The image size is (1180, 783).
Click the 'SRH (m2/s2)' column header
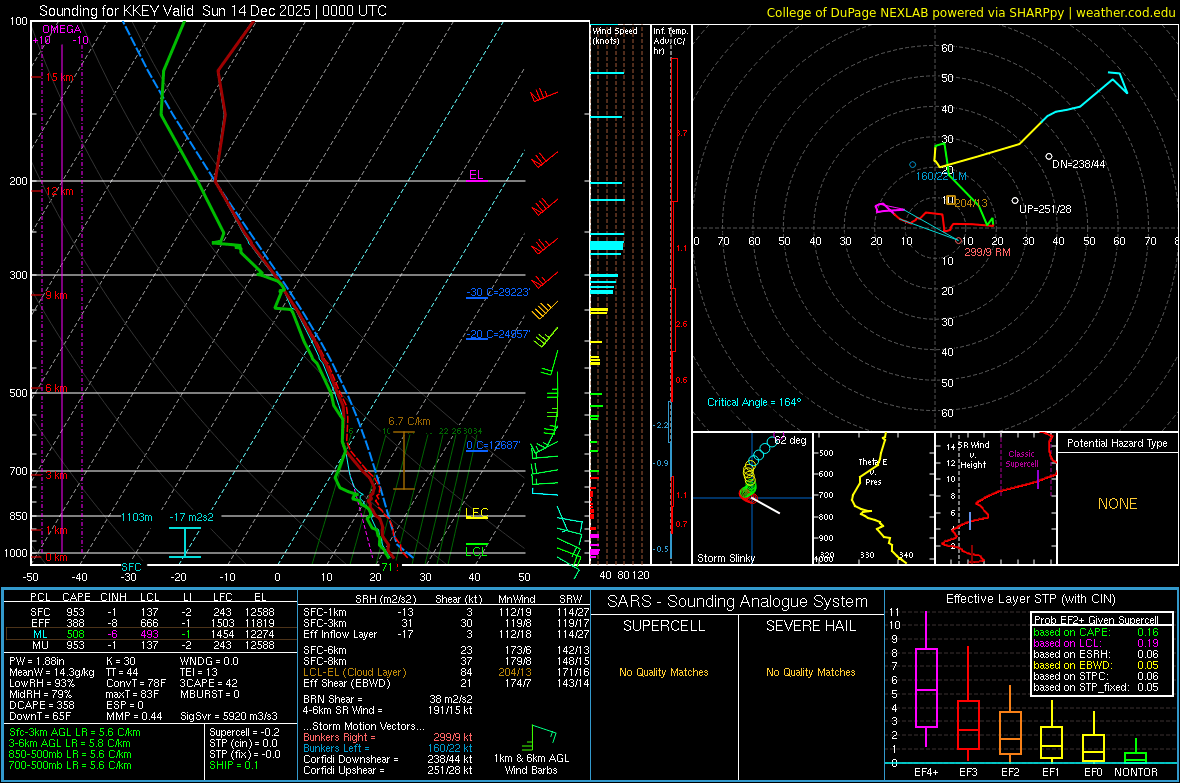385,599
